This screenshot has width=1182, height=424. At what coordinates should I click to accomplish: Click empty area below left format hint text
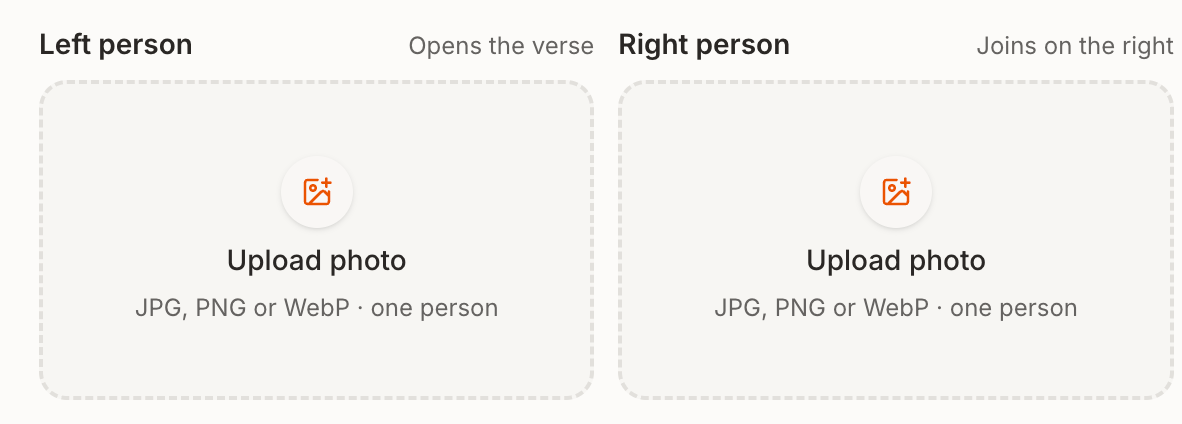coord(317,358)
